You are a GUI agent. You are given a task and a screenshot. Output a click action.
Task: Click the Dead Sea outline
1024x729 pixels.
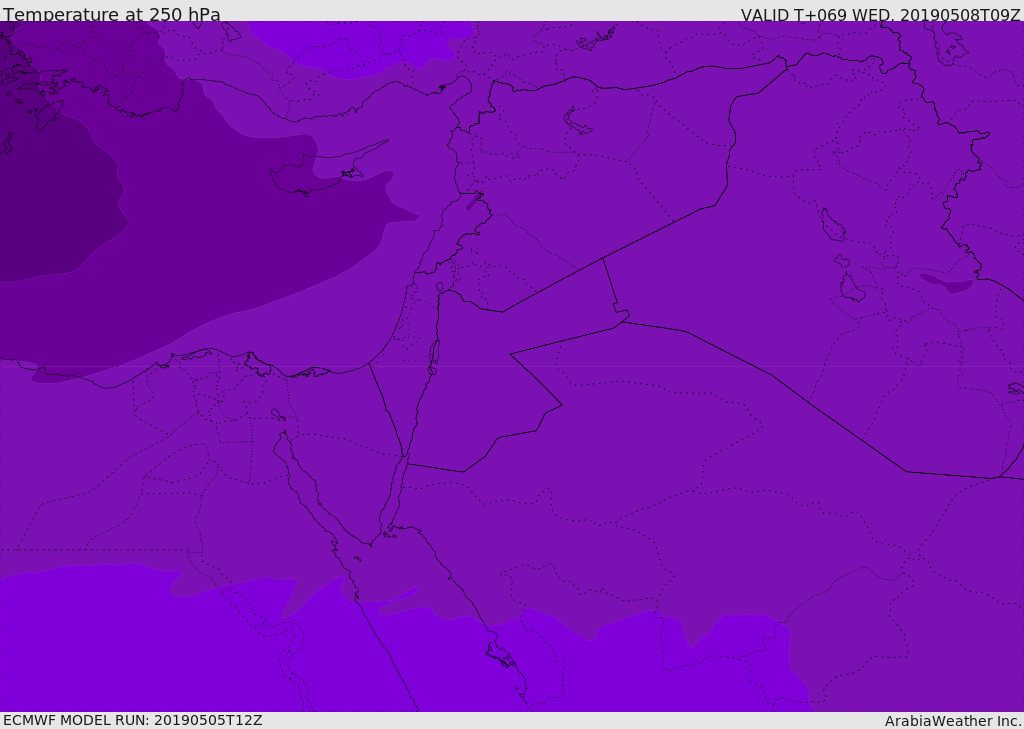(434, 355)
